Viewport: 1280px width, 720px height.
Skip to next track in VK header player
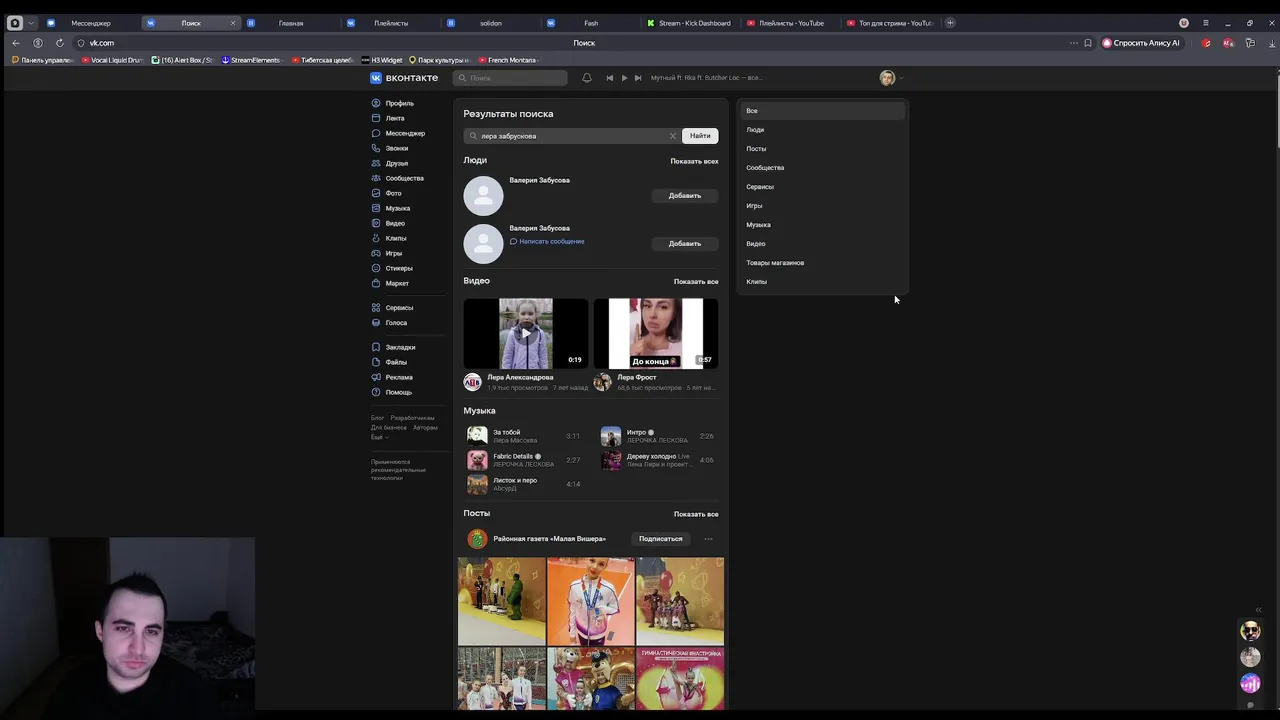click(638, 78)
